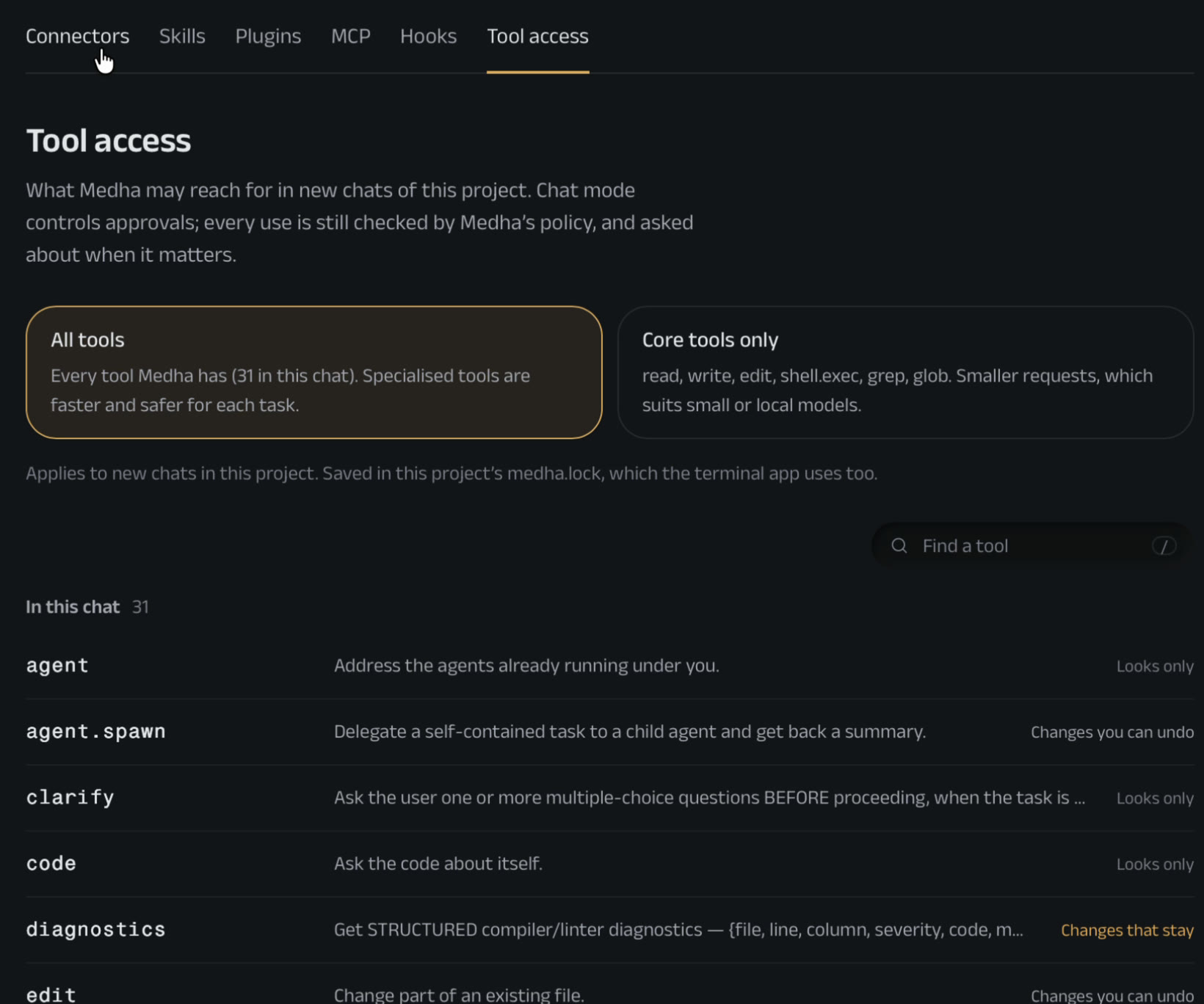
Task: Select the Hooks tab
Action: [429, 36]
